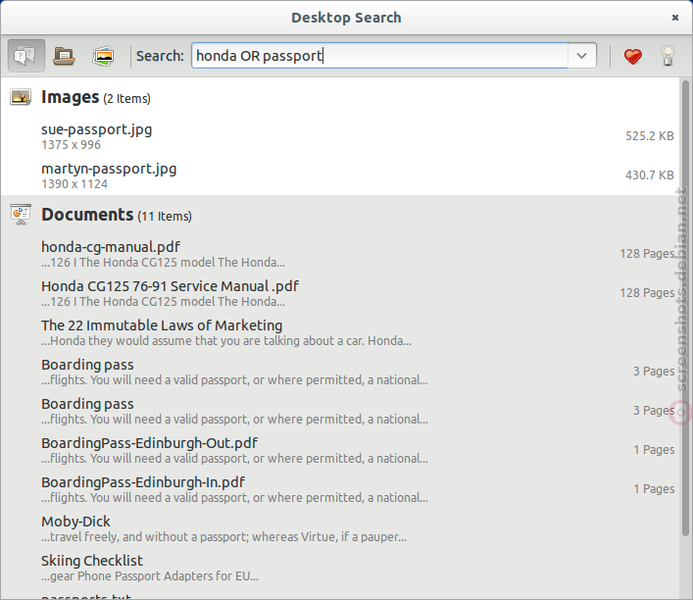Click the 1375 x 996 dimensions text
The width and height of the screenshot is (693, 600).
coord(71,145)
